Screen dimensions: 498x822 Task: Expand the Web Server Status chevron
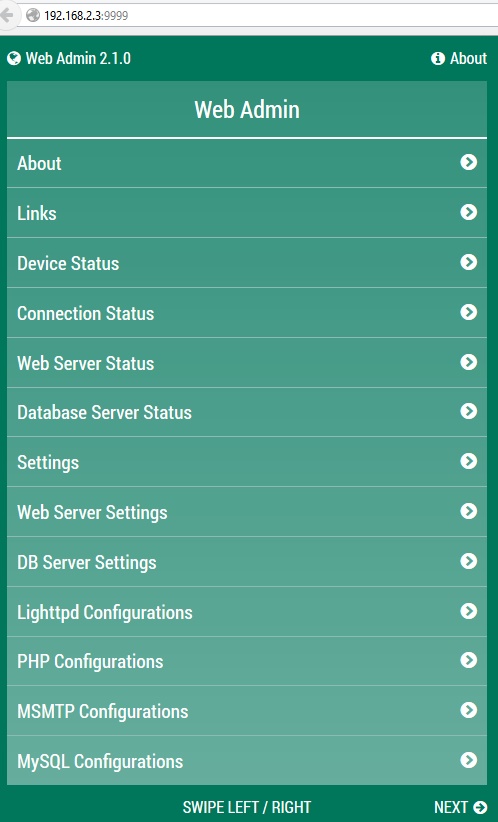point(469,362)
